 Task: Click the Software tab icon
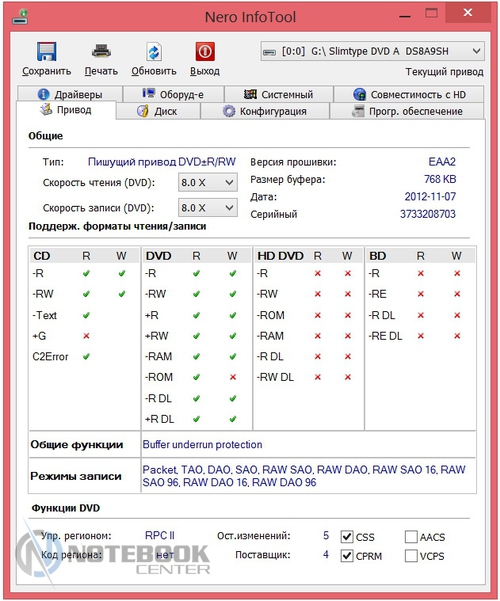click(358, 111)
